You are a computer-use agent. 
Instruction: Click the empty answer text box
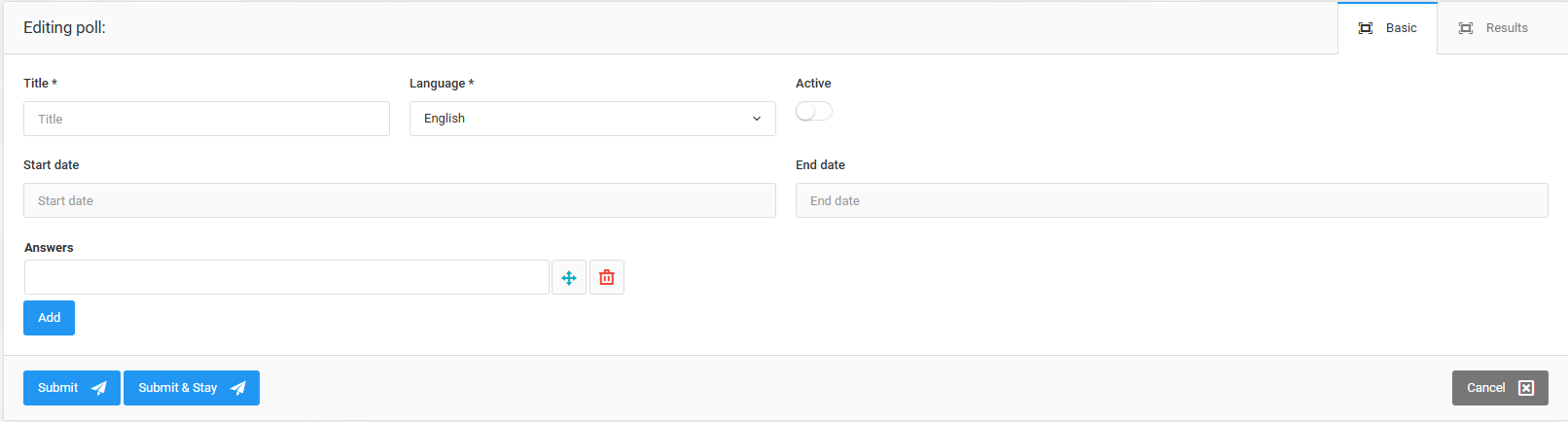[x=286, y=277]
